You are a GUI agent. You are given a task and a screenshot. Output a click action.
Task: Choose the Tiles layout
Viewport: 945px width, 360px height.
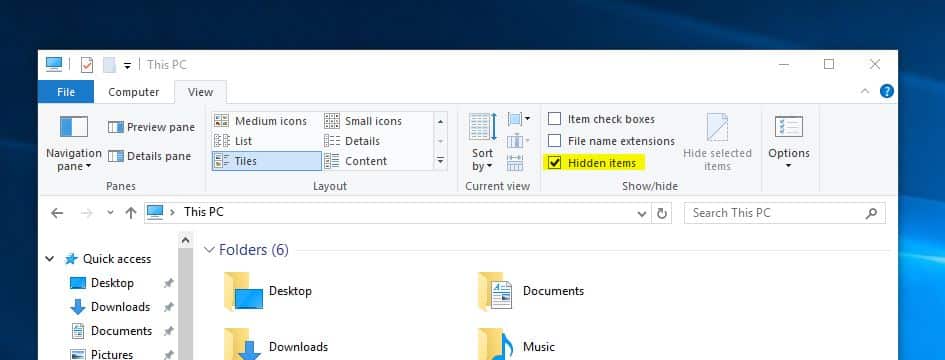(x=266, y=161)
